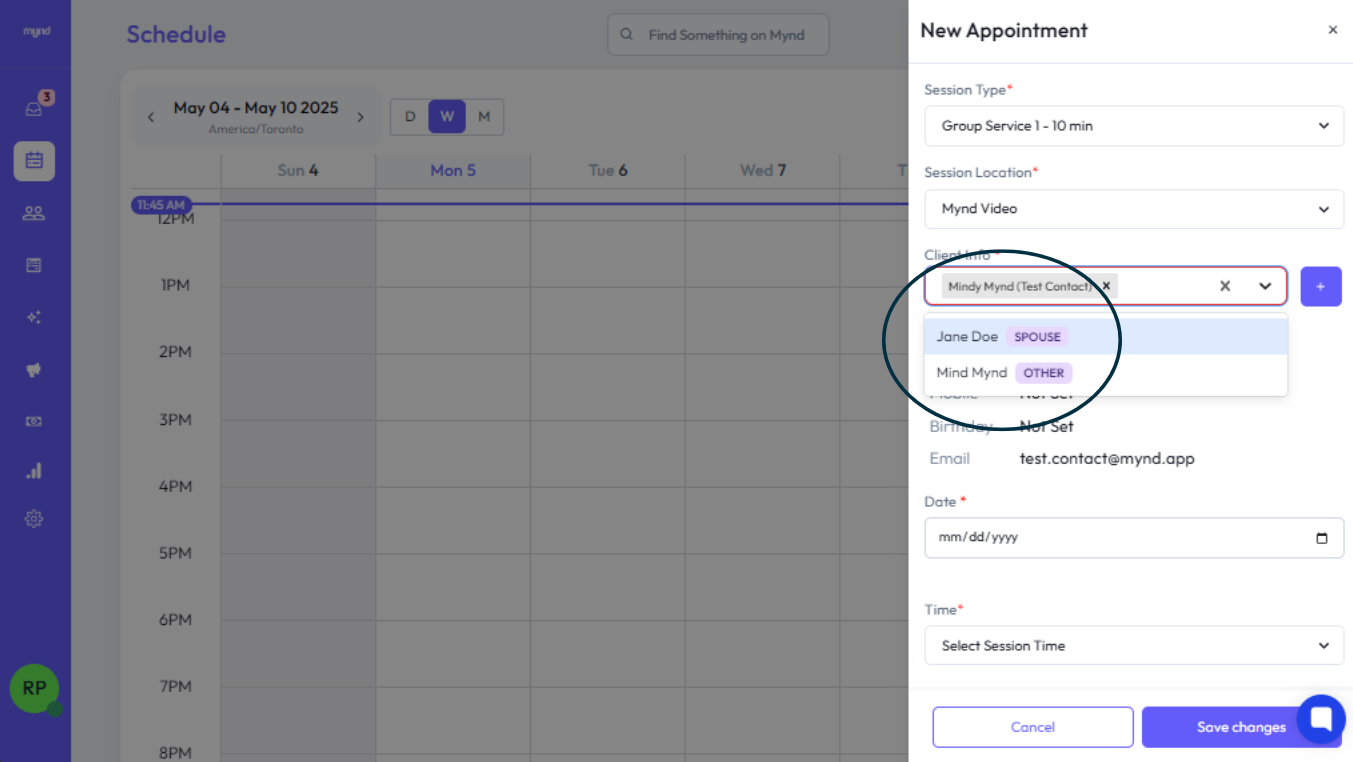Screen dimensions: 1353x762
Task: Open the calendar schedule sidebar icon
Action: (x=34, y=160)
